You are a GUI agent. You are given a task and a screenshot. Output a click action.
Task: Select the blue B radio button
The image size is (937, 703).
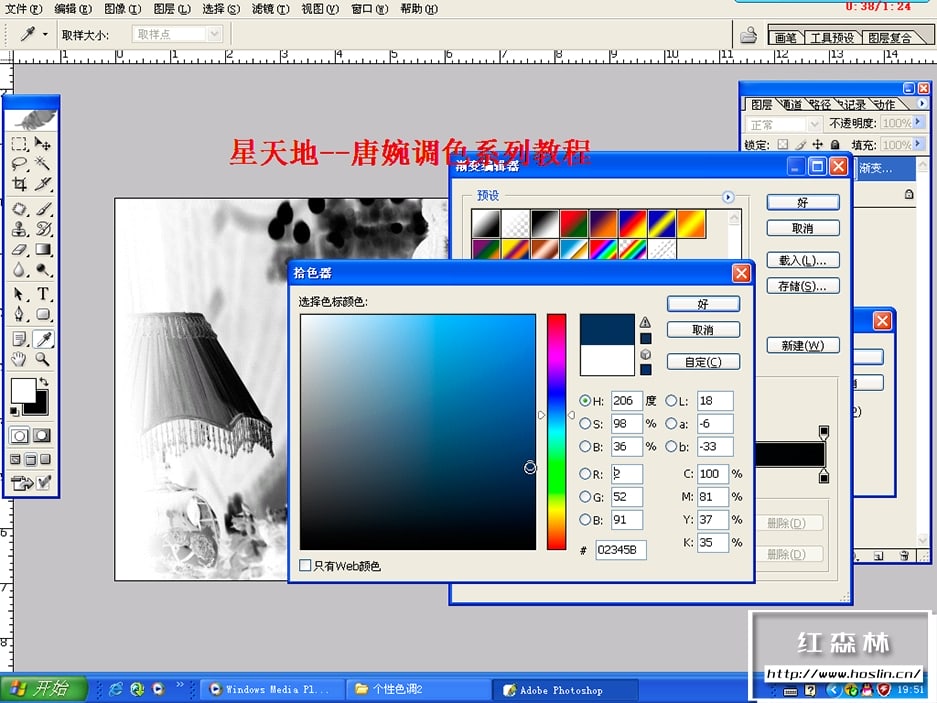(x=585, y=519)
